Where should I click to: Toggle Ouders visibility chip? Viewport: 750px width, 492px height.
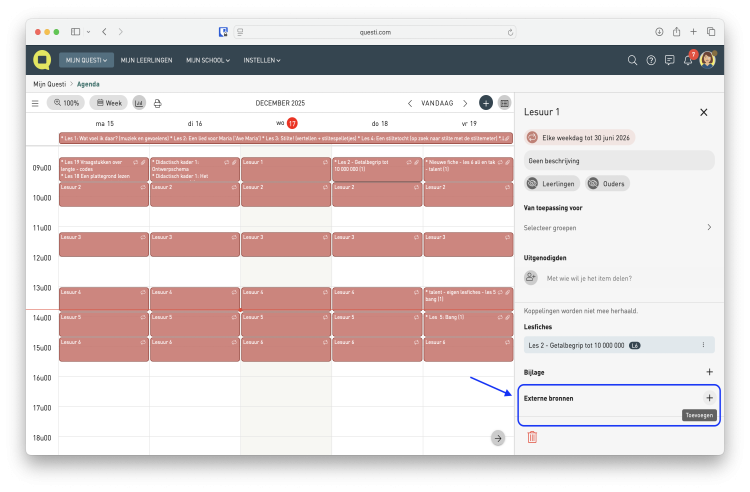click(607, 184)
